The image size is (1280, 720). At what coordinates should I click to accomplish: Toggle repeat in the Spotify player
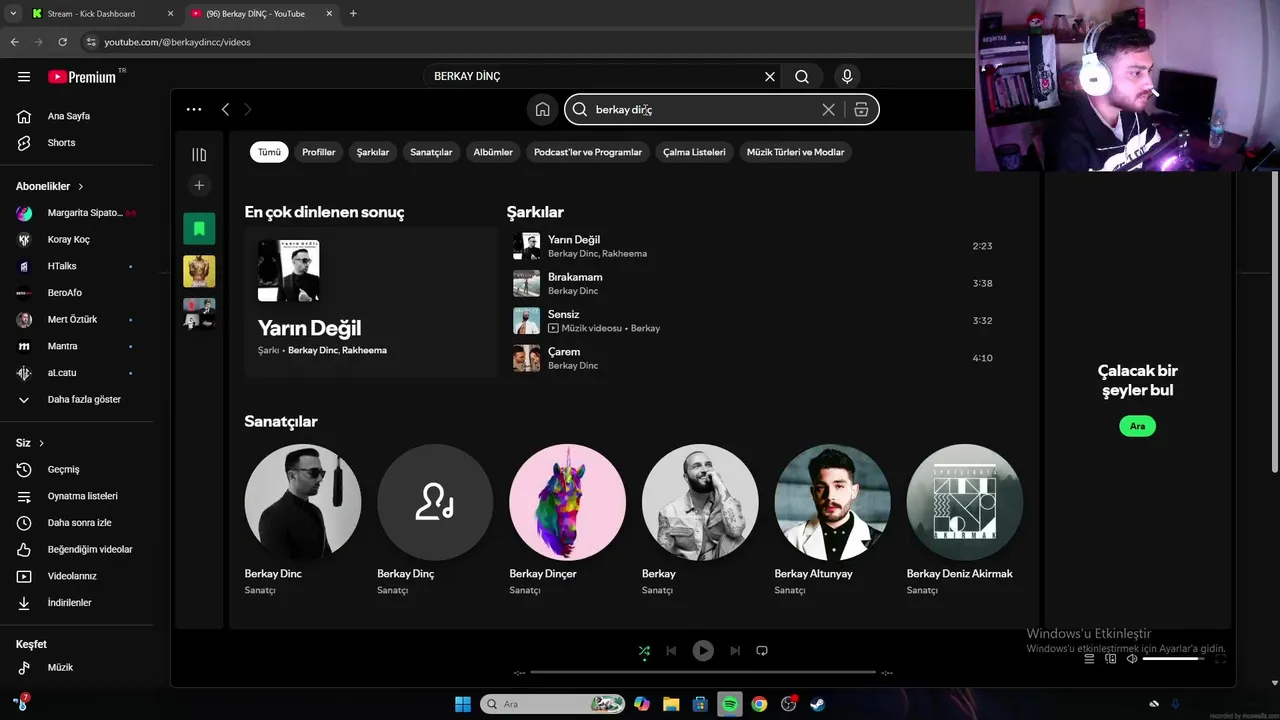coord(762,650)
